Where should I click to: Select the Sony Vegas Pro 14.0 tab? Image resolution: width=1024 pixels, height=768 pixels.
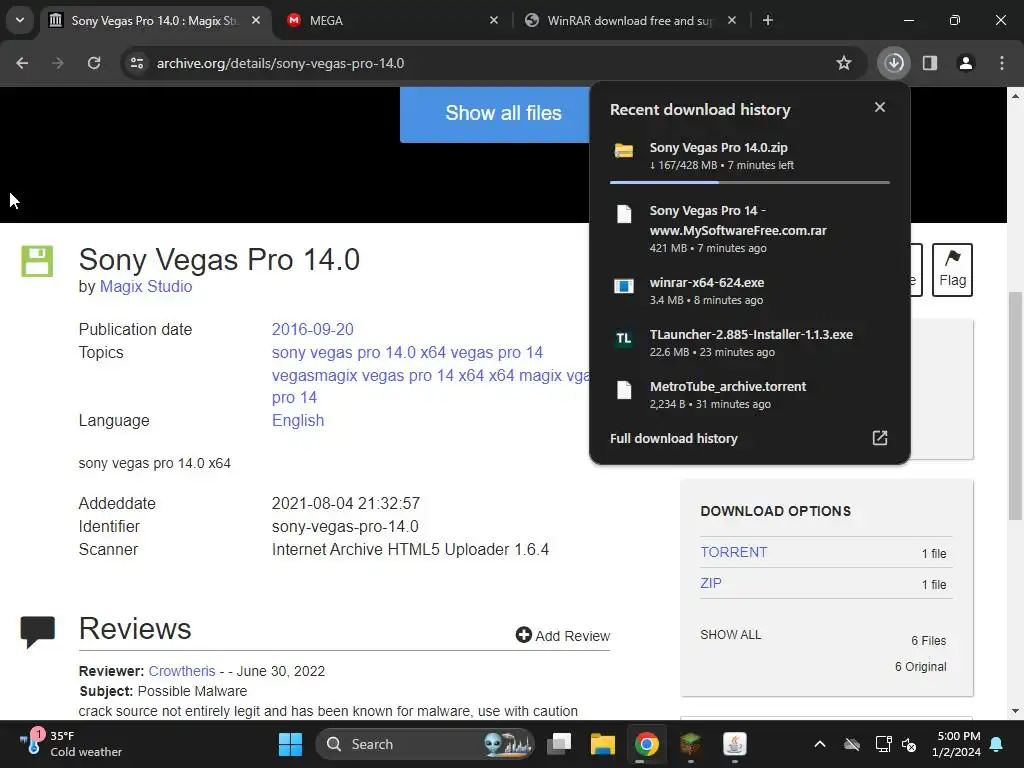(155, 20)
